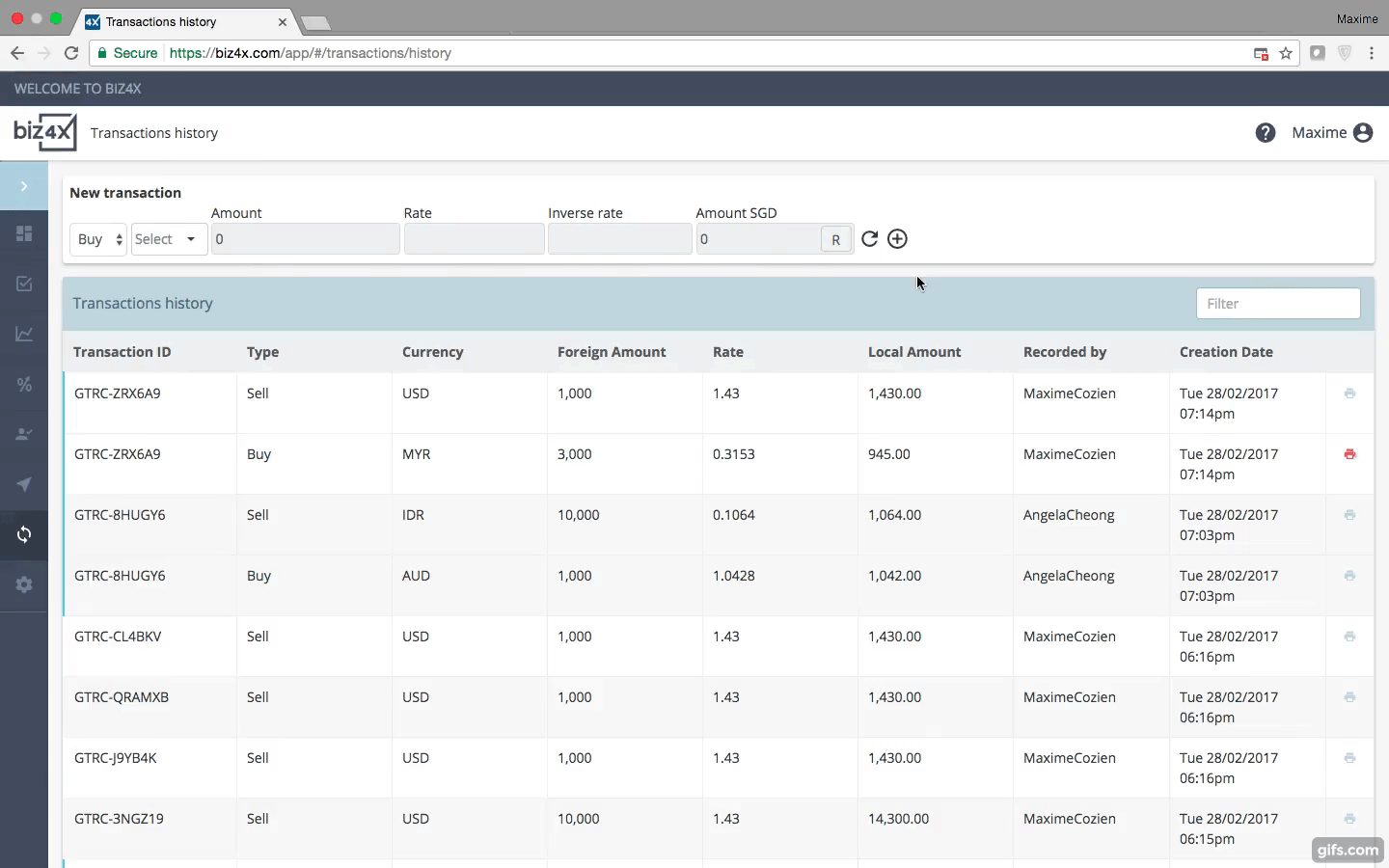Open the analytics chart sidebar icon
Image resolution: width=1389 pixels, height=868 pixels.
point(24,334)
